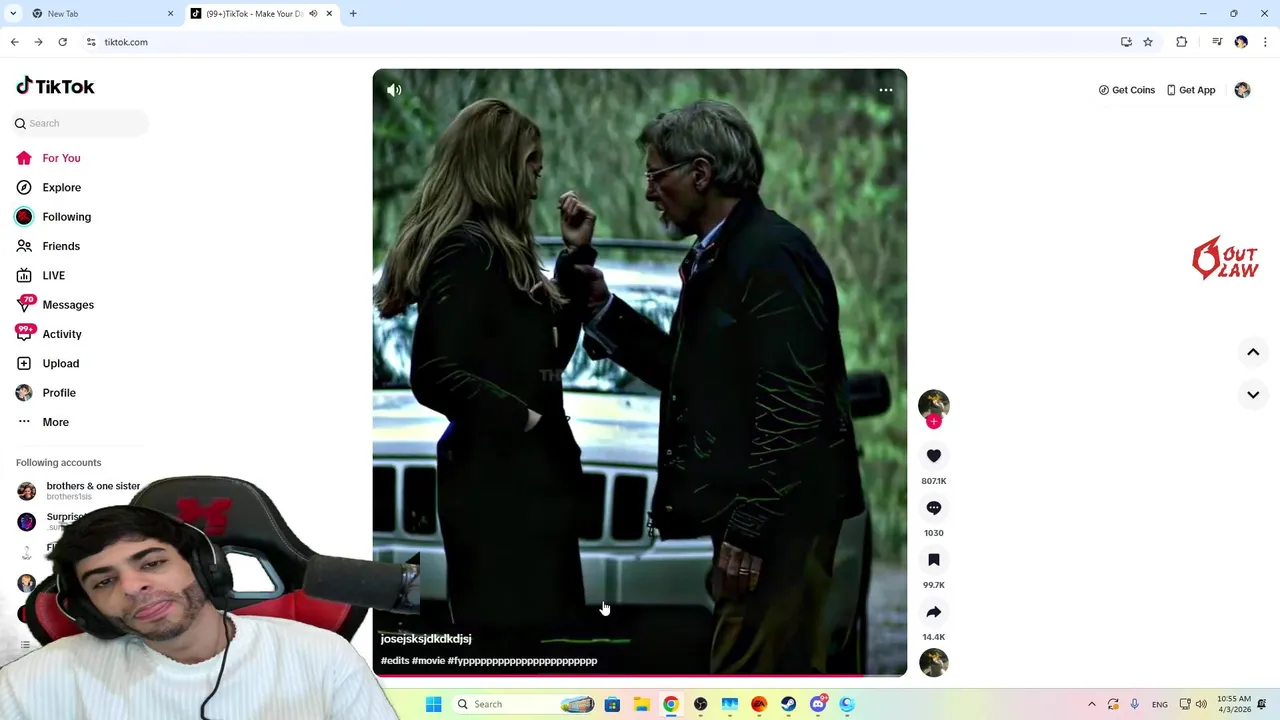The height and width of the screenshot is (720, 1280).
Task: Open the Windows Start menu
Action: [x=433, y=704]
